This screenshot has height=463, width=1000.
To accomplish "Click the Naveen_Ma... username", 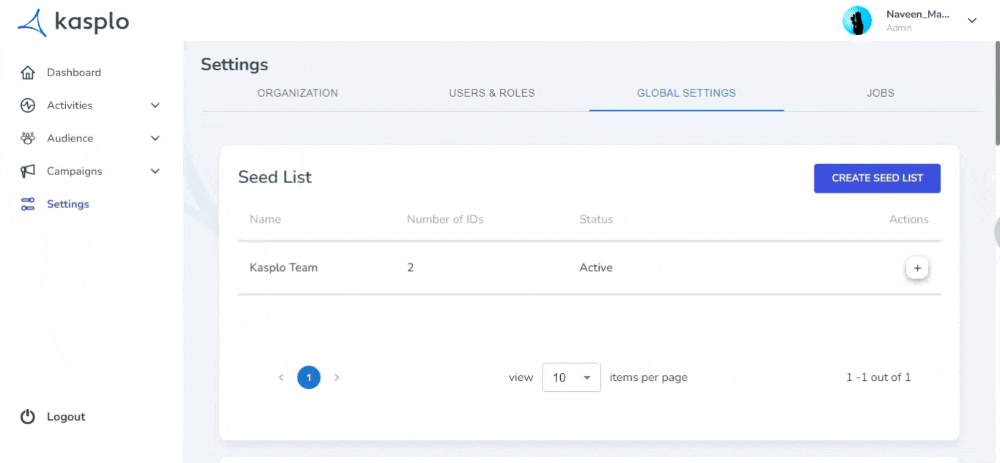I will click(918, 15).
